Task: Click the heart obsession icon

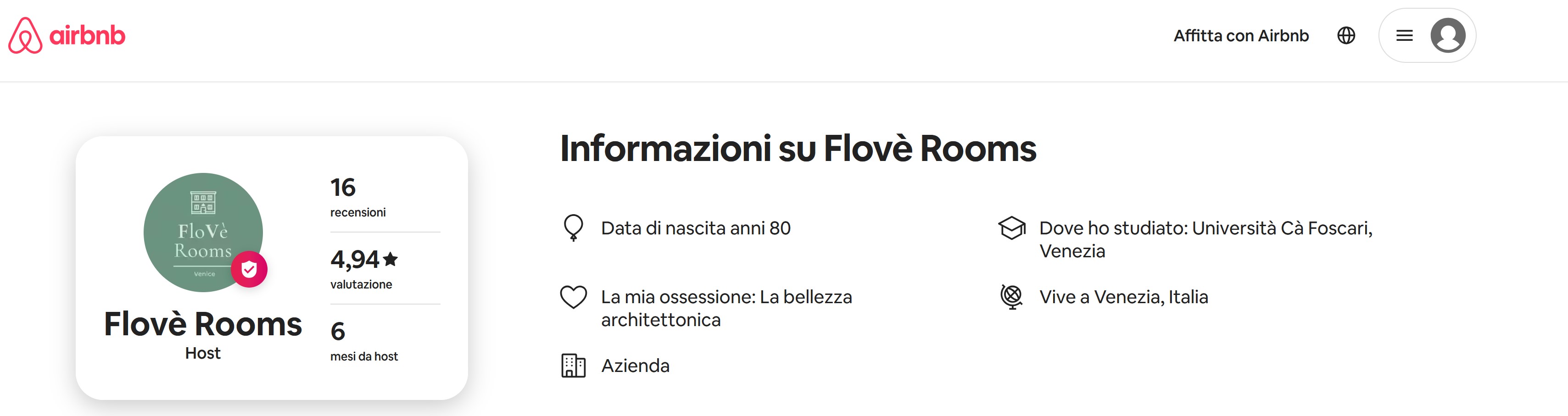Action: 573,297
